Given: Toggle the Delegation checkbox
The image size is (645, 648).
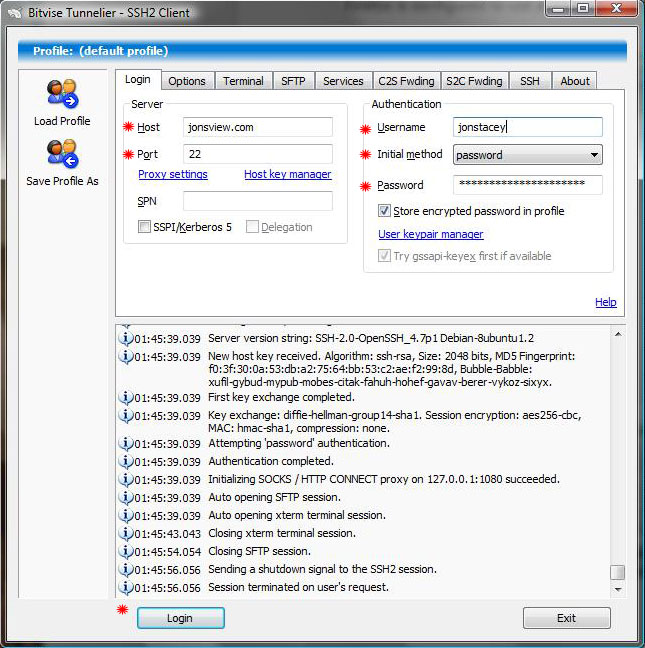Looking at the screenshot, I should [x=252, y=226].
